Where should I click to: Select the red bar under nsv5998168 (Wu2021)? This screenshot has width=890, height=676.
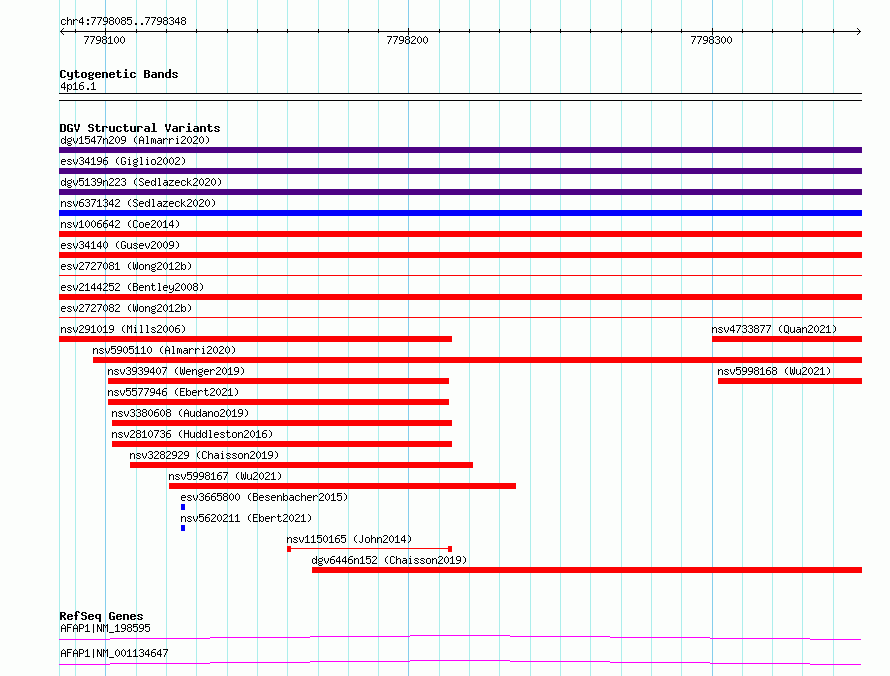pos(790,381)
